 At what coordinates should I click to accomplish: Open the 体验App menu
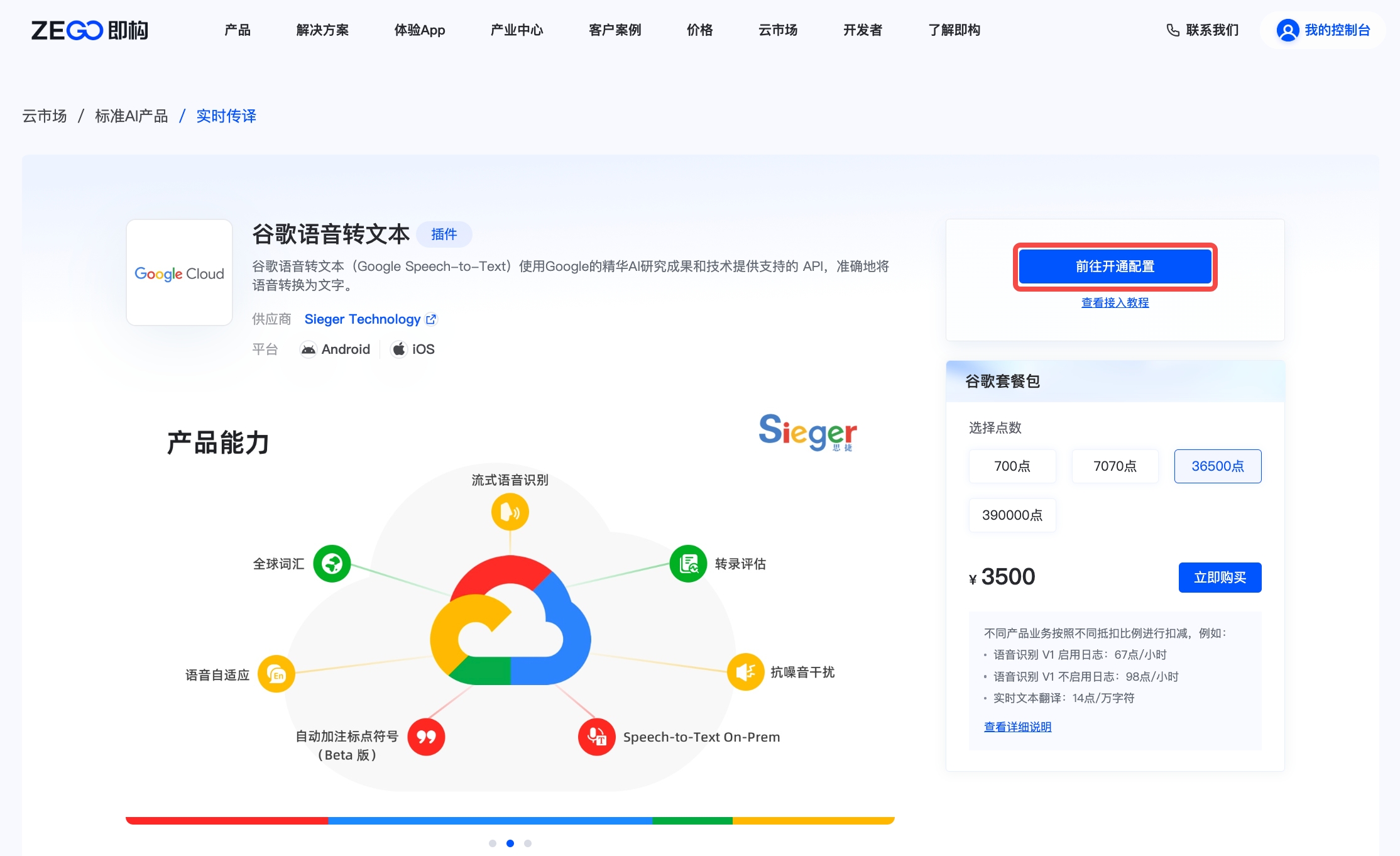tap(420, 30)
